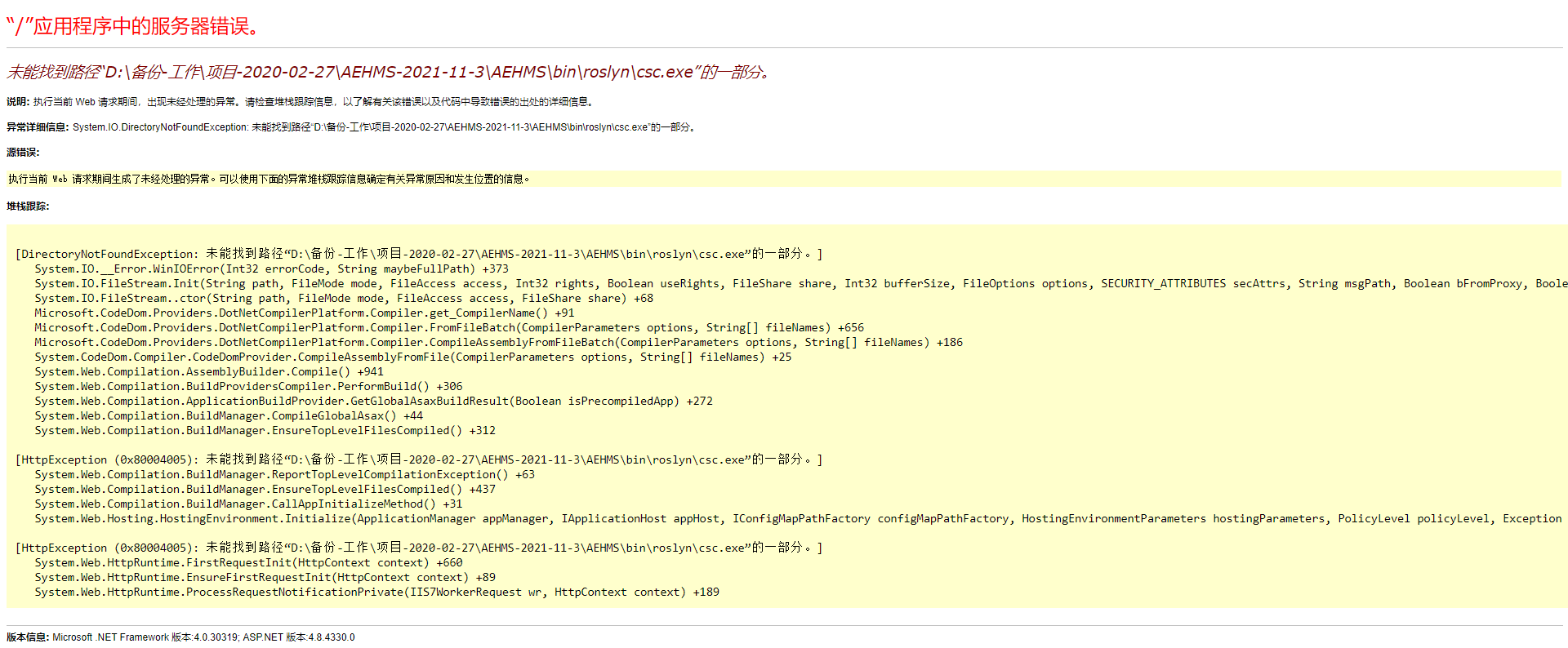The height and width of the screenshot is (648, 1568).
Task: Click the FileStream..ctor +68 line
Action: (344, 298)
